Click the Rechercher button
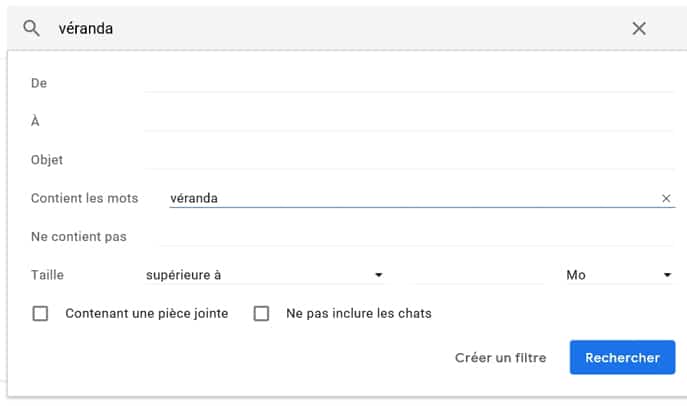 pyautogui.click(x=622, y=357)
